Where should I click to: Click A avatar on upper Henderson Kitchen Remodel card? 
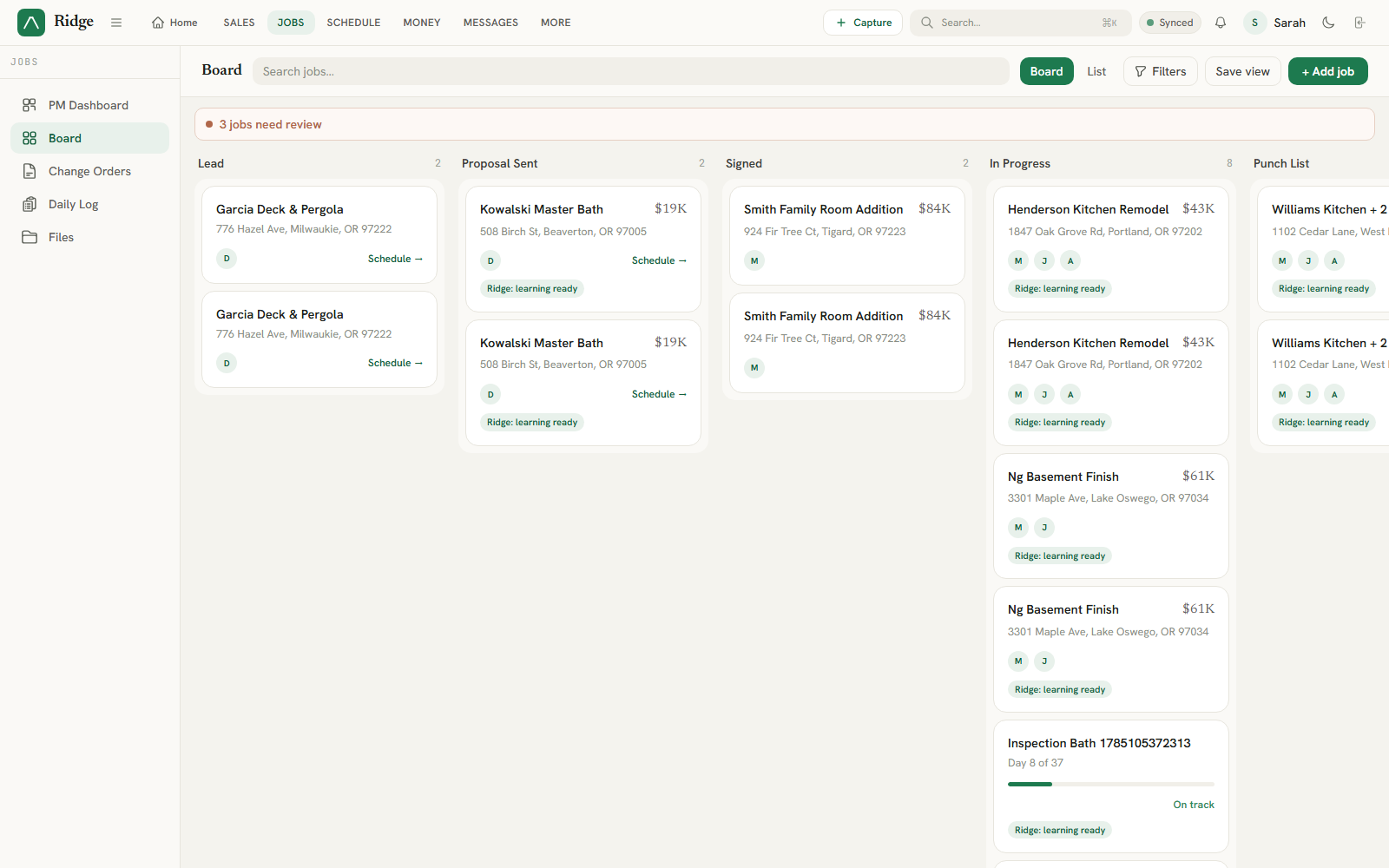(x=1070, y=260)
